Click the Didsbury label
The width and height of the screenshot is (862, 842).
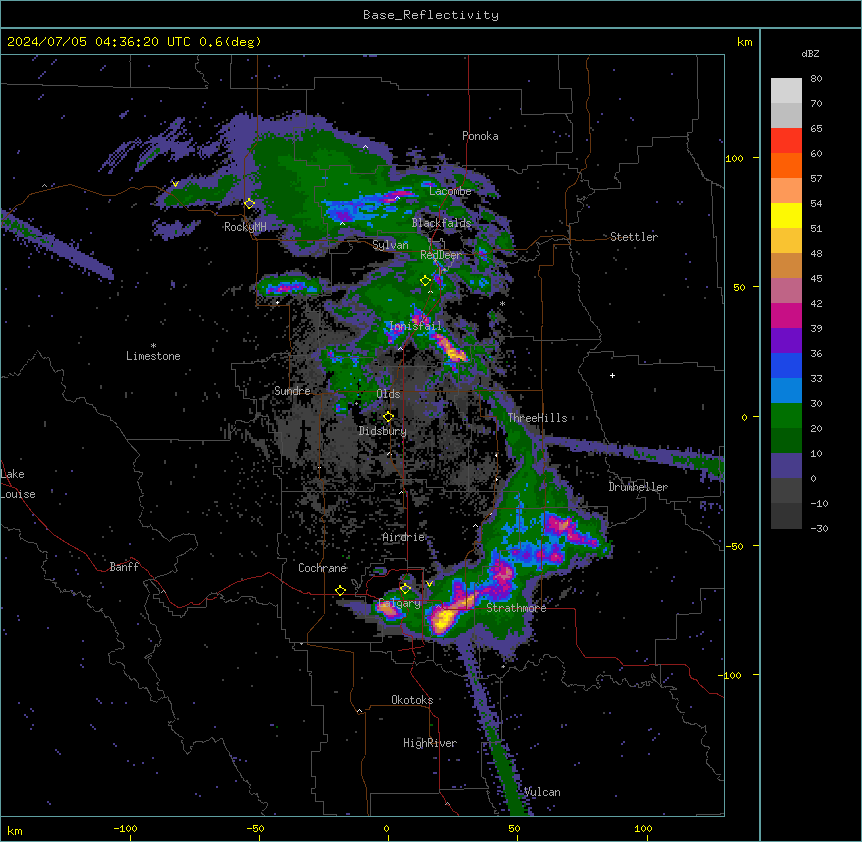pos(383,431)
